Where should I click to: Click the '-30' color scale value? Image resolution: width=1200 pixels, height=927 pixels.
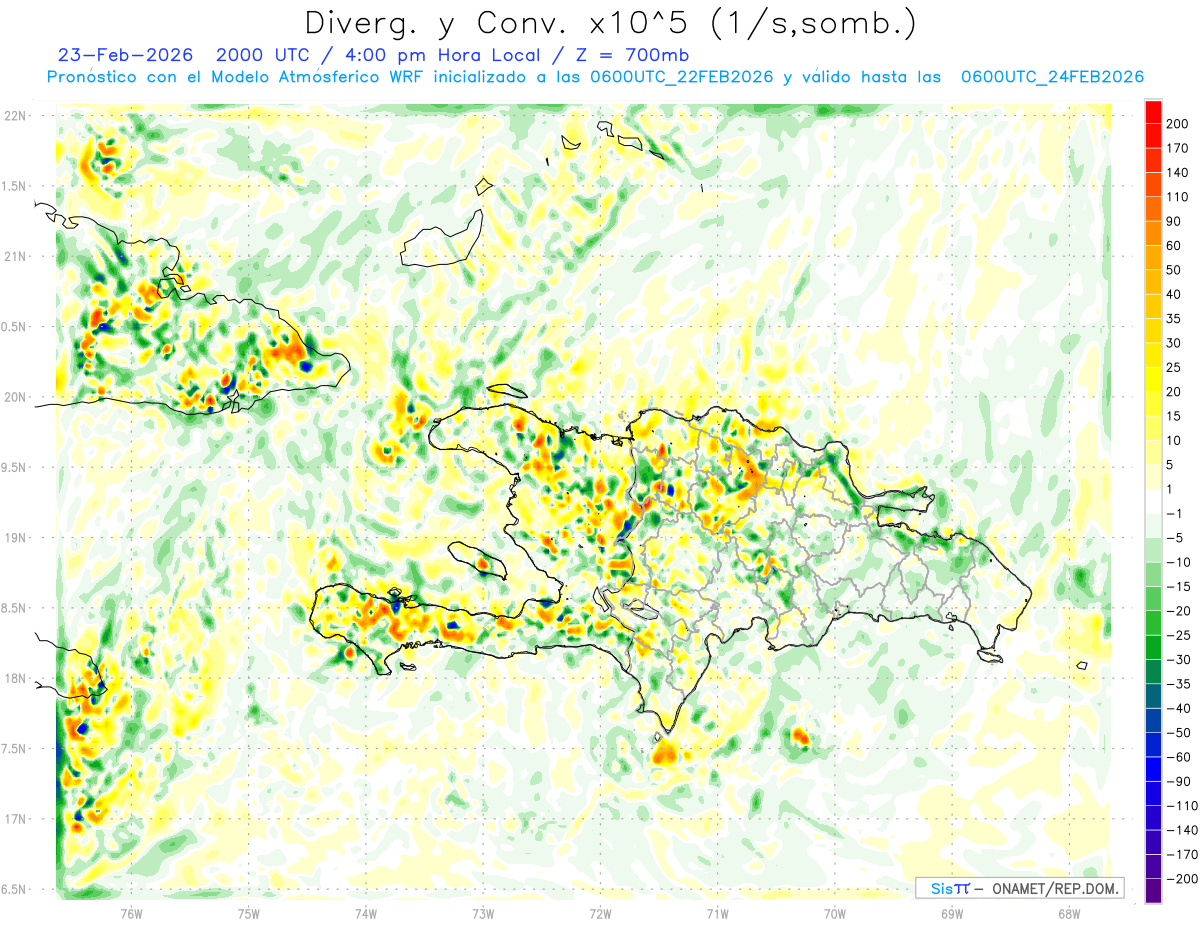coord(1177,660)
